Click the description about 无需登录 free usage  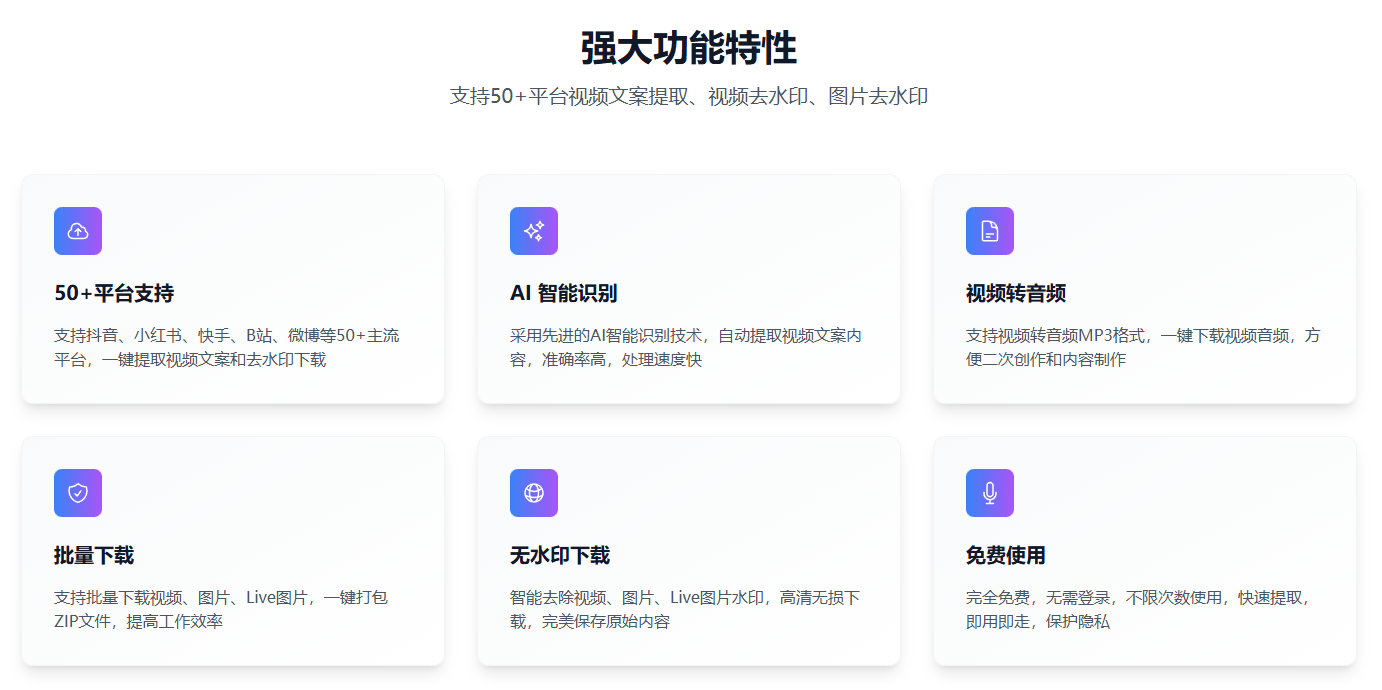1144,609
